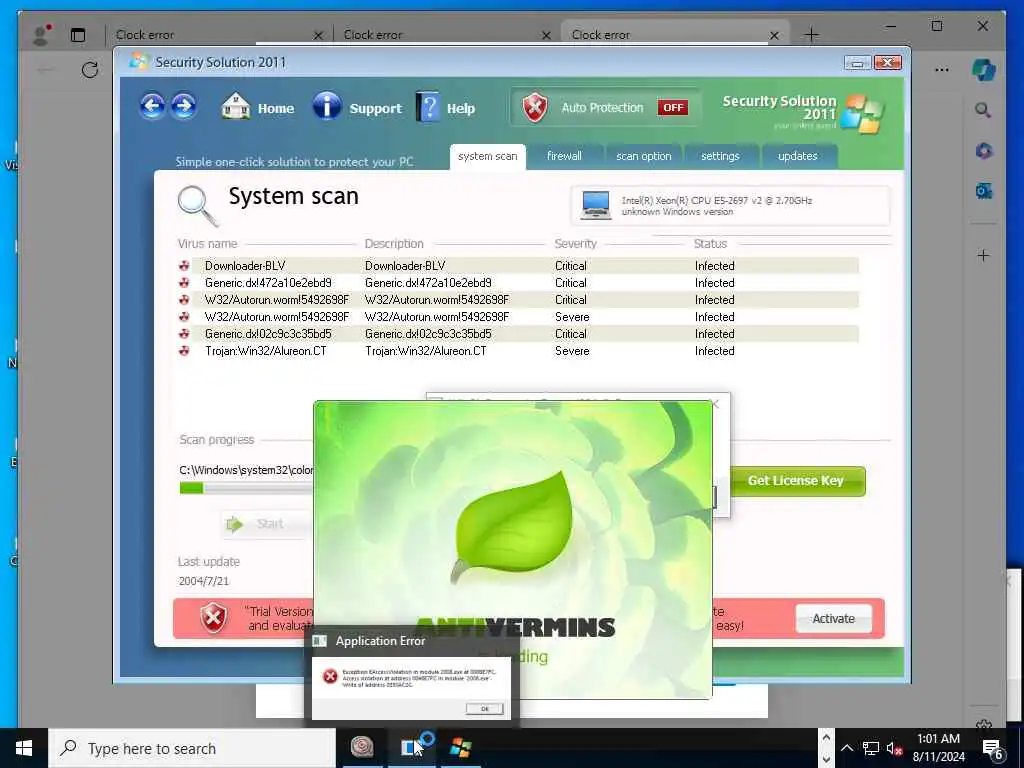Click the biohazard icon beside Trojan:Win32/Alureon.CT
This screenshot has width=1024, height=768.
(x=184, y=351)
